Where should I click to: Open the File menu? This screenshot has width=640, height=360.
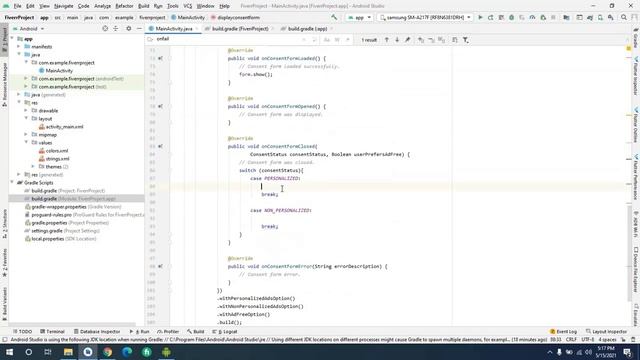[x=17, y=6]
